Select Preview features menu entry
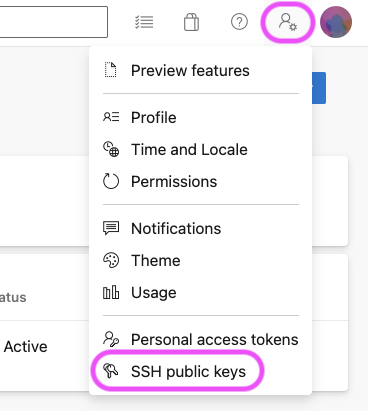This screenshot has width=368, height=411. (x=200, y=70)
